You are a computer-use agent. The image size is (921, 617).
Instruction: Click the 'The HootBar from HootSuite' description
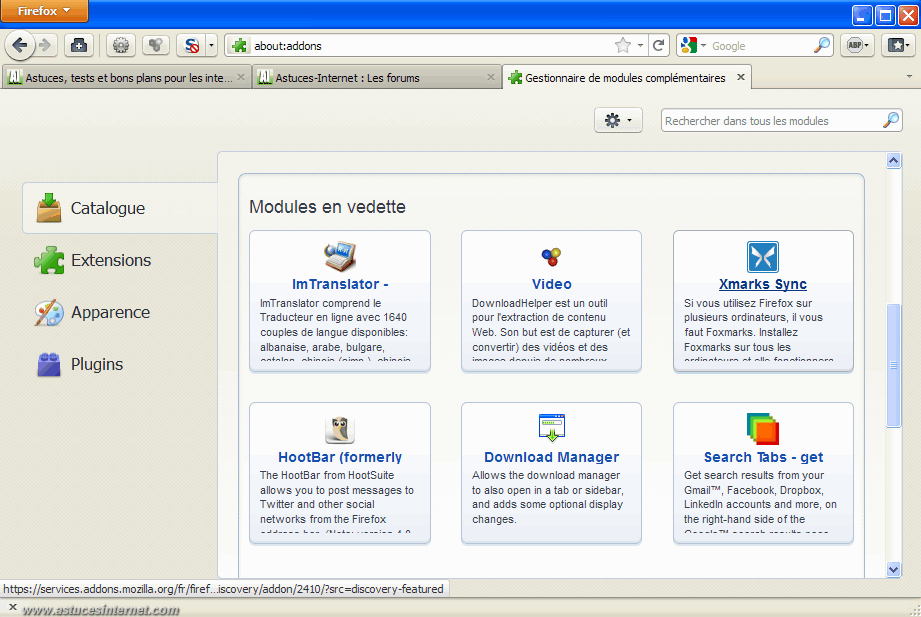click(x=337, y=501)
